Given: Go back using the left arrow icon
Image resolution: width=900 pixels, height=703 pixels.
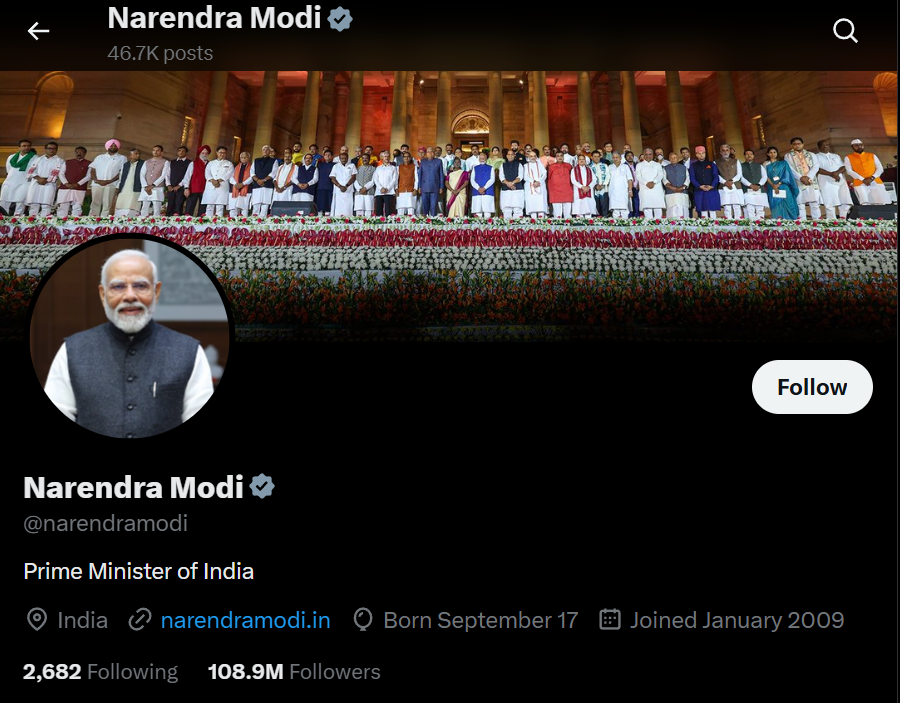Looking at the screenshot, I should [38, 31].
